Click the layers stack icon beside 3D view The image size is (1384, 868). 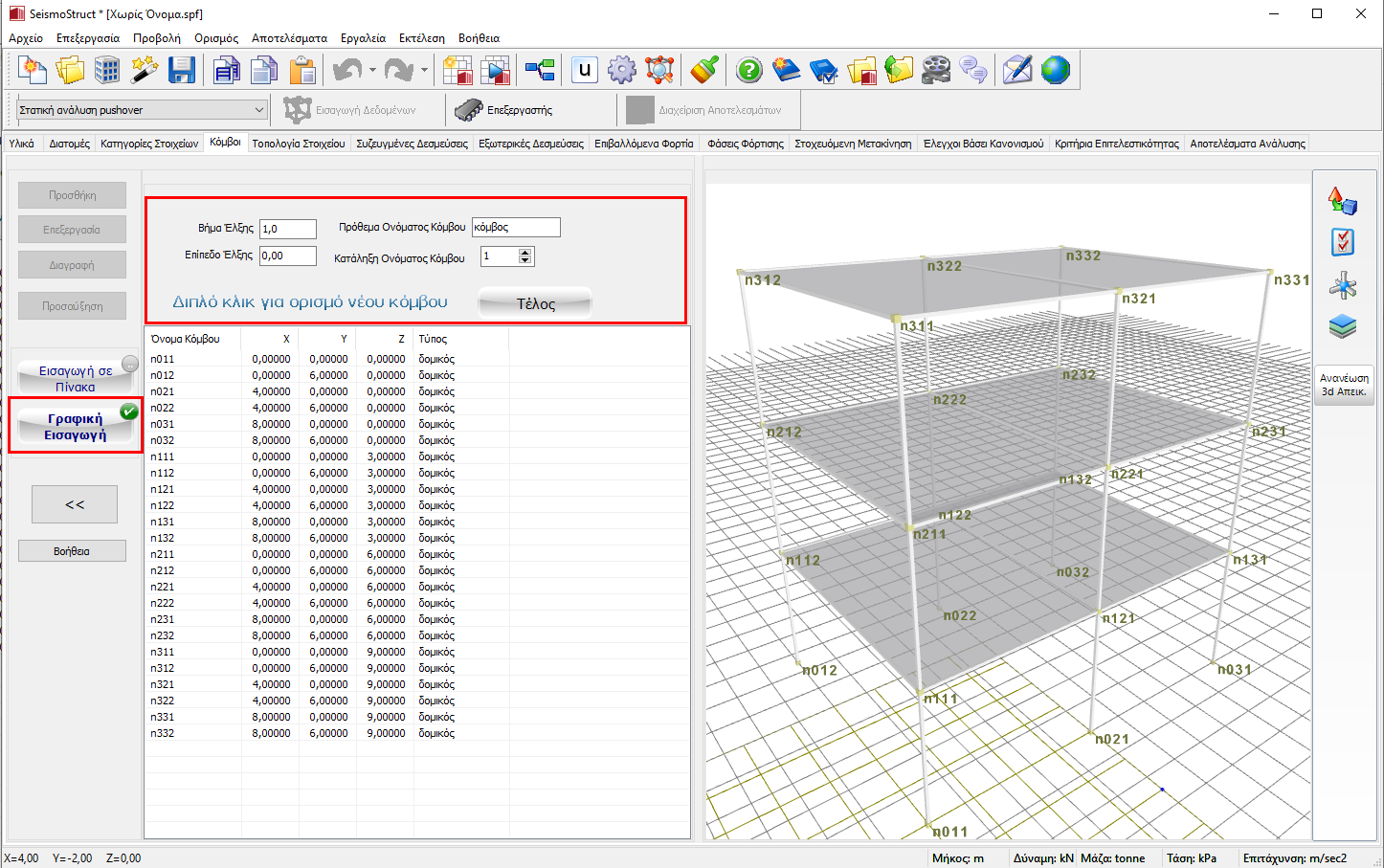pos(1343,326)
